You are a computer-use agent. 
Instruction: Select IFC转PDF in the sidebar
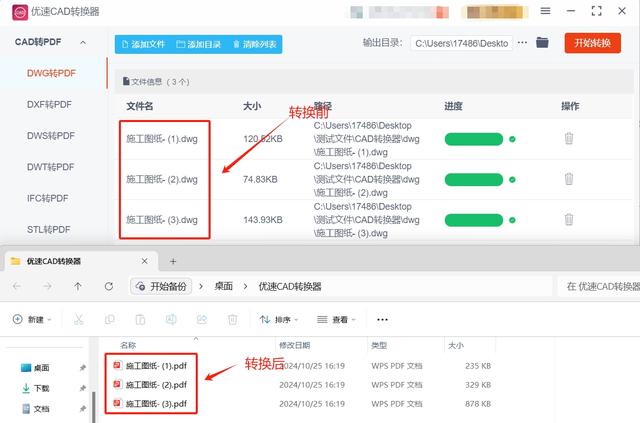(48, 198)
